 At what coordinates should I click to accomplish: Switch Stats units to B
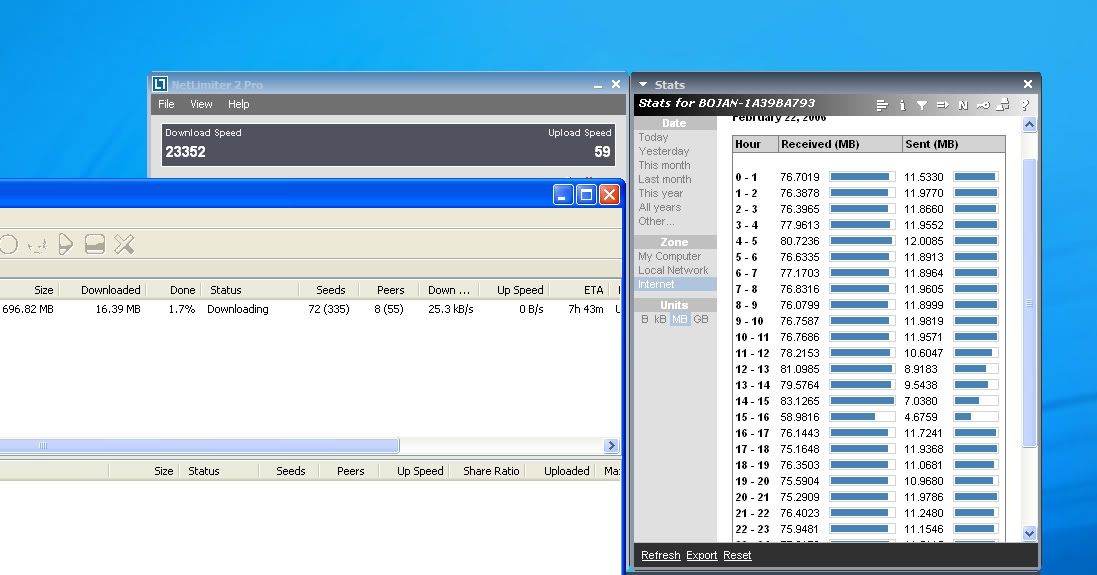644,319
